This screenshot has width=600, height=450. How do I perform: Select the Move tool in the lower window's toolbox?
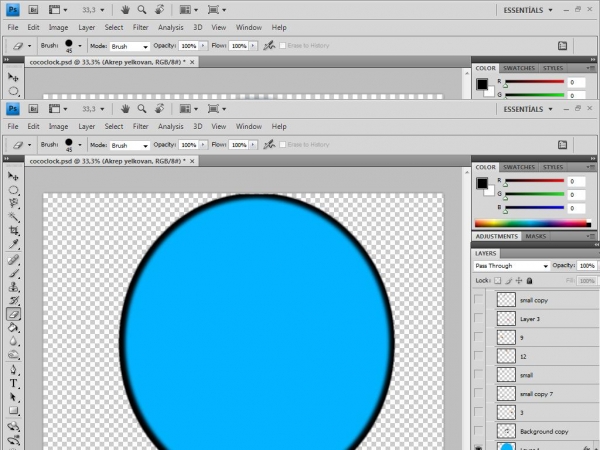tap(13, 176)
